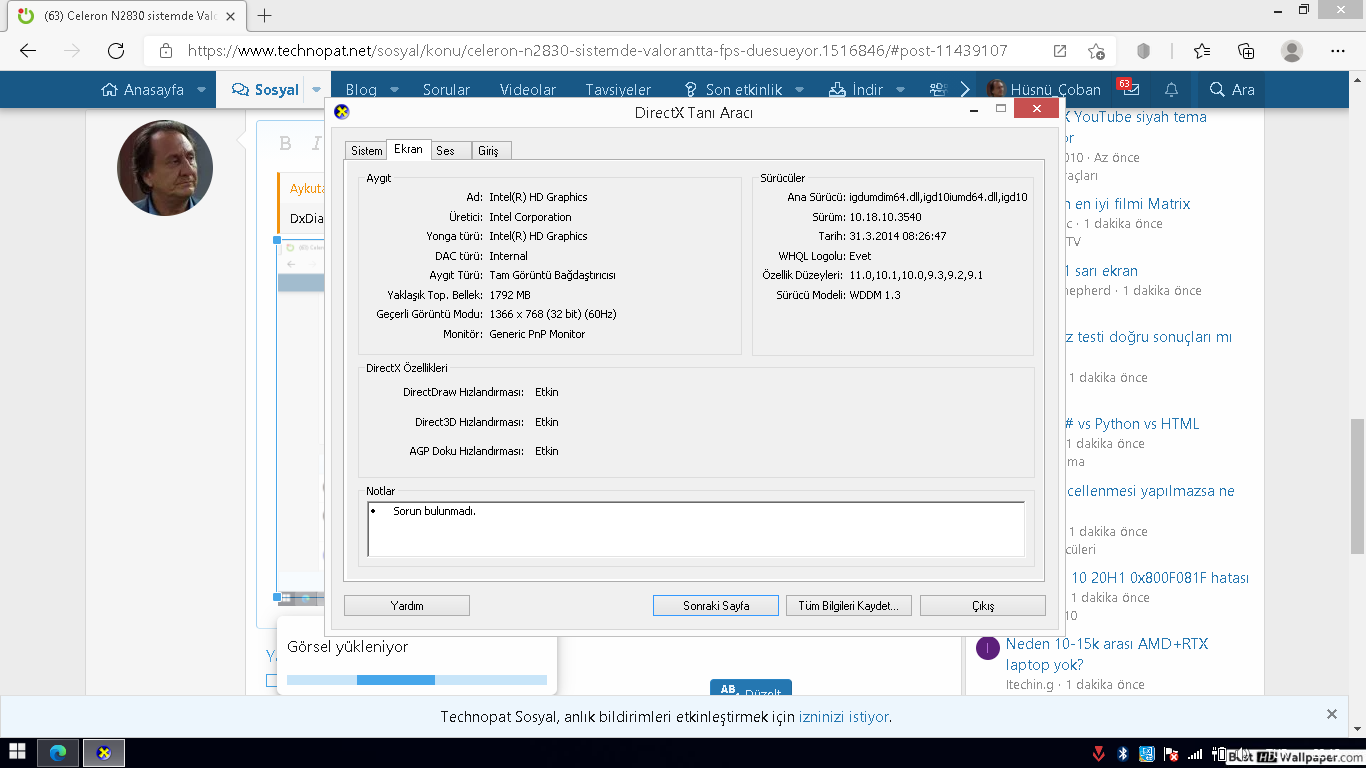
Task: Click the site lock icon in address bar
Action: (x=166, y=51)
